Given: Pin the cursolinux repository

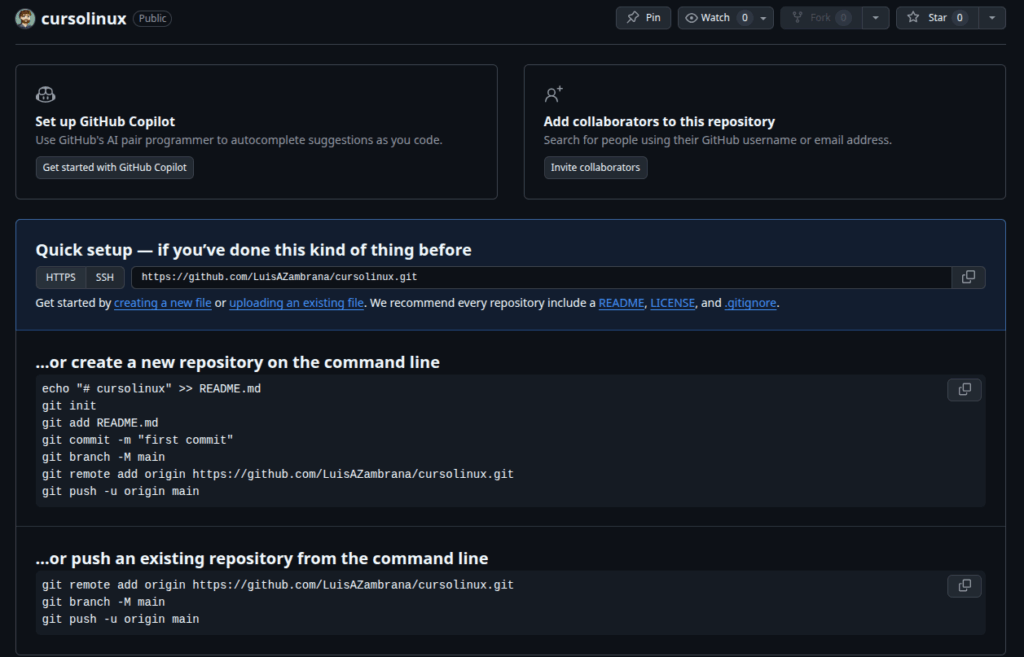Looking at the screenshot, I should [x=643, y=18].
